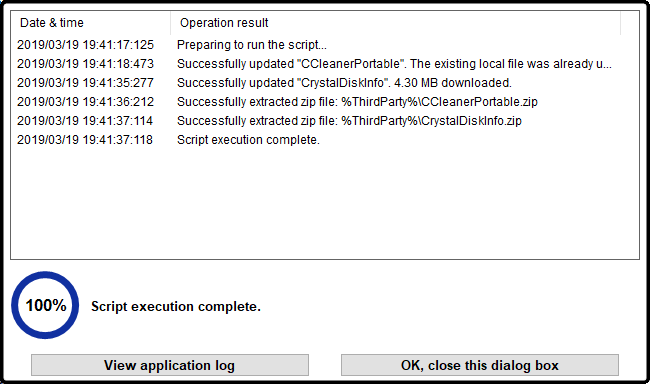Select the Preparing to run the script row

coord(325,45)
